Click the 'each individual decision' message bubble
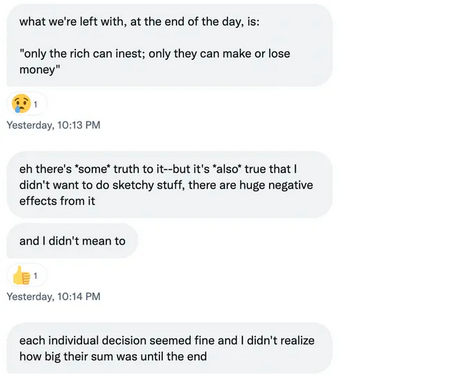Screen dimensions: 459x375 [x=169, y=348]
